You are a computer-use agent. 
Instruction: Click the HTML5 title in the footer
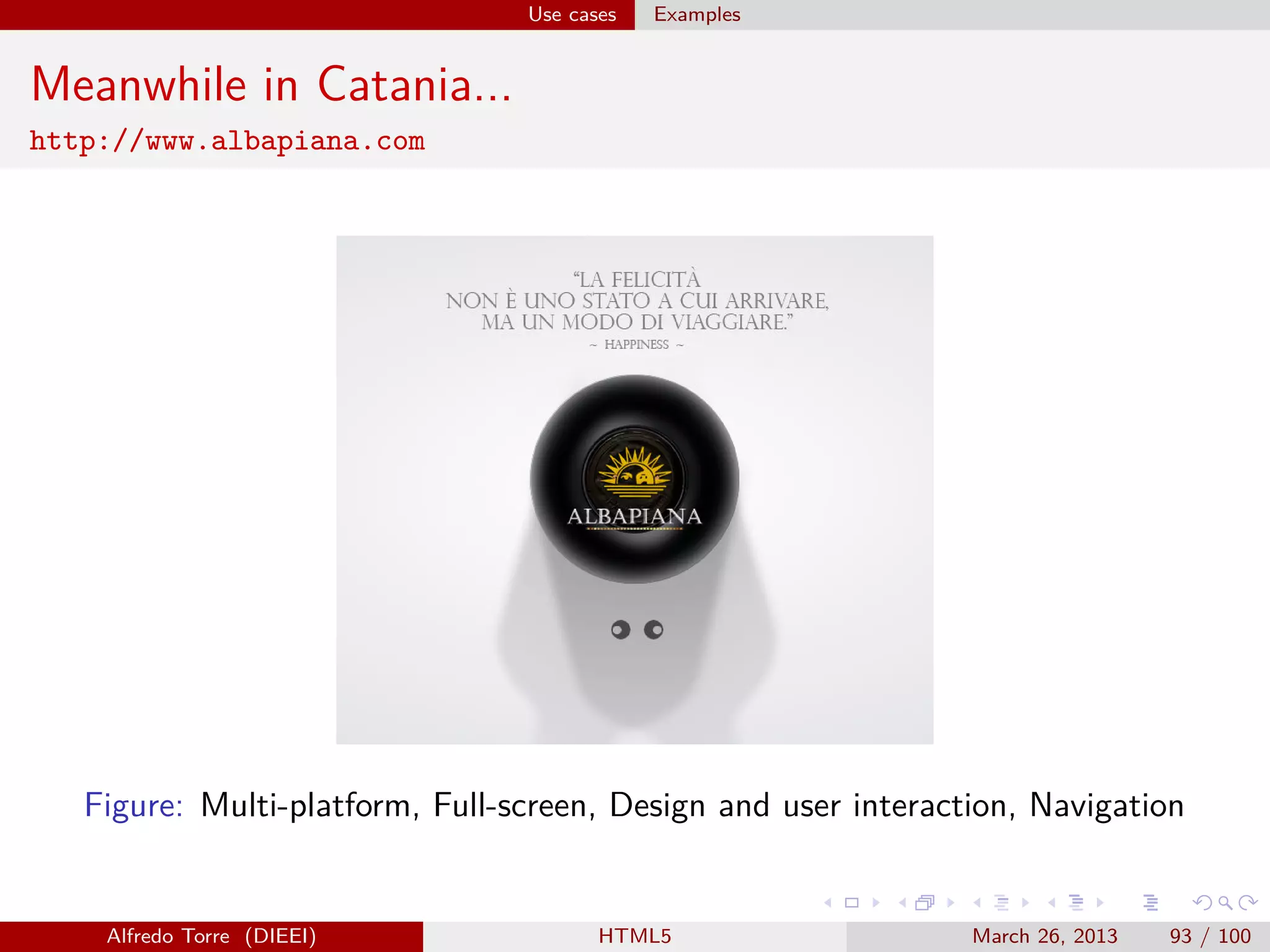point(635,936)
